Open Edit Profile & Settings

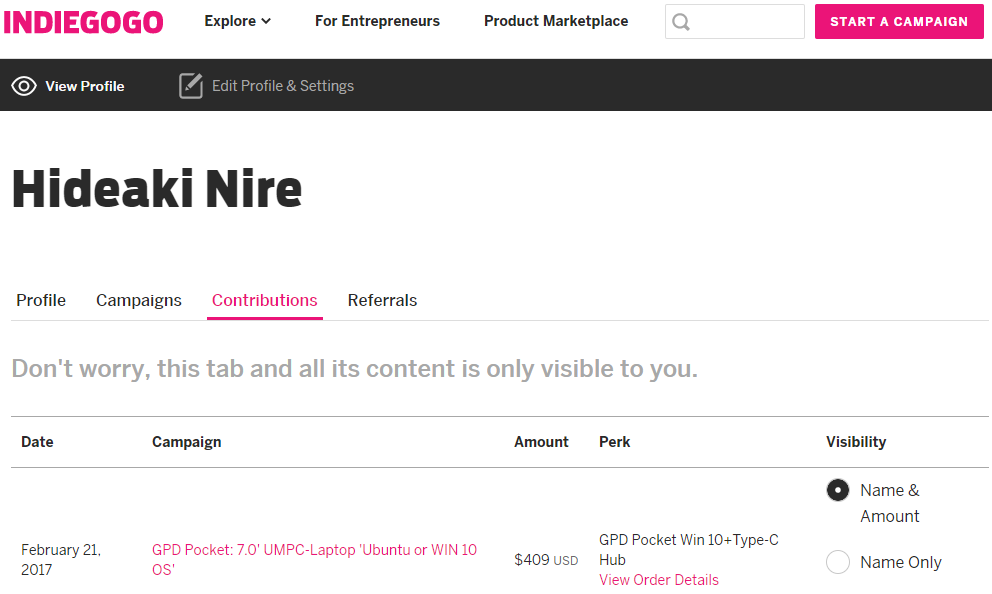click(283, 86)
